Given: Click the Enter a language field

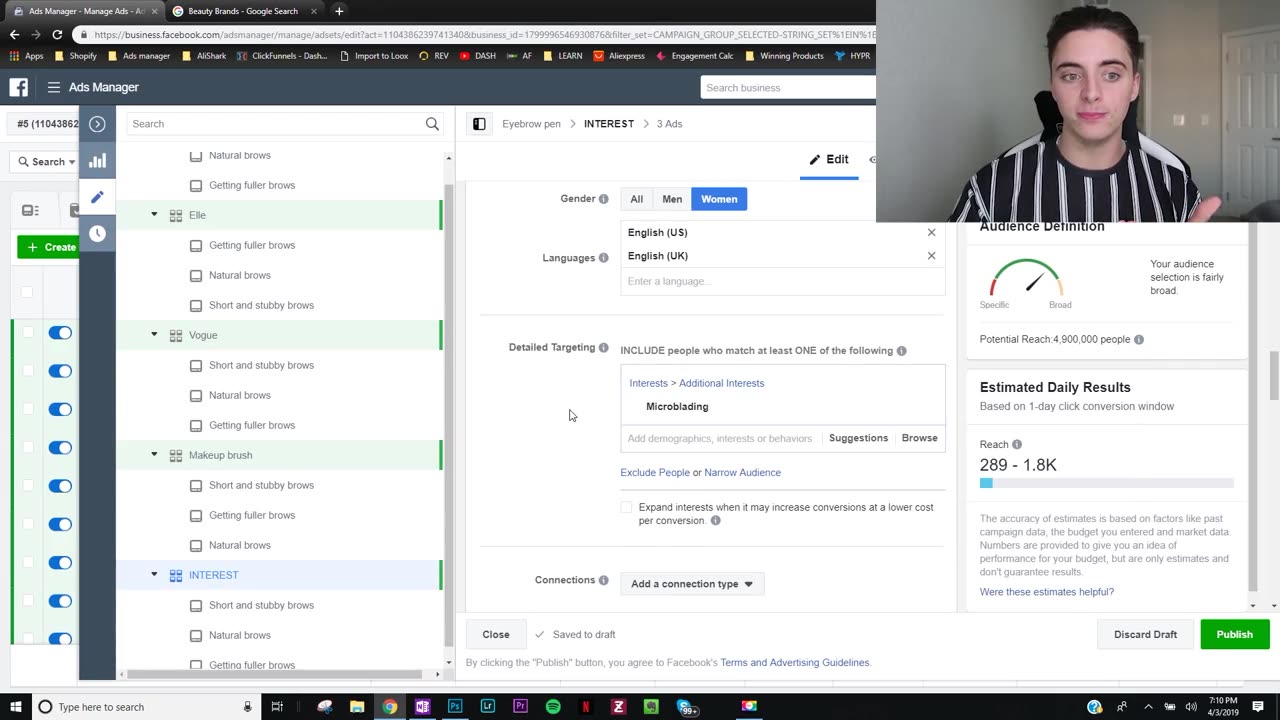Looking at the screenshot, I should point(782,281).
